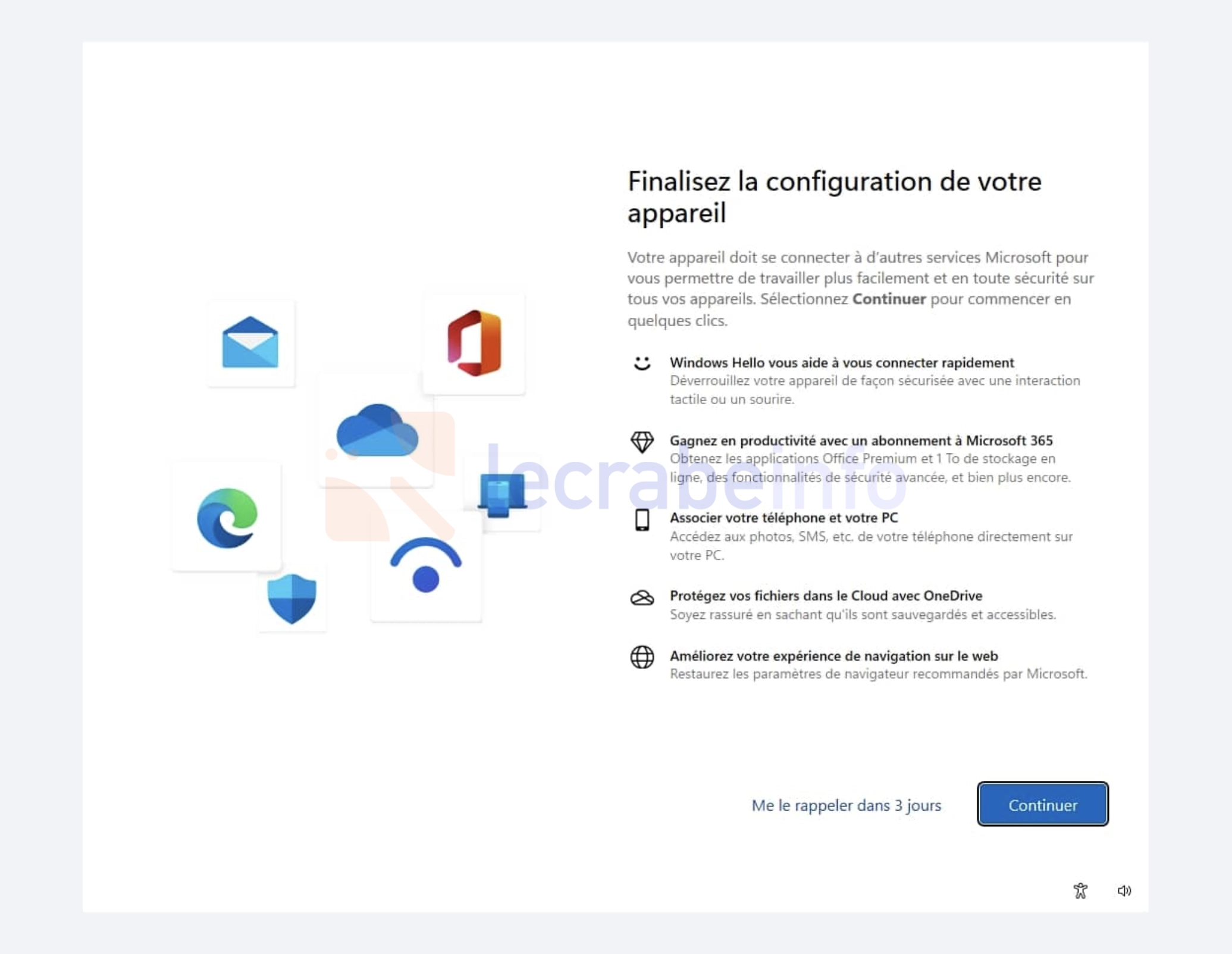The height and width of the screenshot is (954, 1232).
Task: Click the volume speaker icon
Action: 1124,890
